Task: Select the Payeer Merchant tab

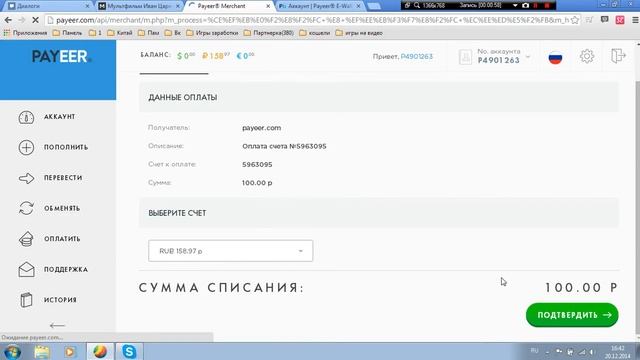Action: 230,6
